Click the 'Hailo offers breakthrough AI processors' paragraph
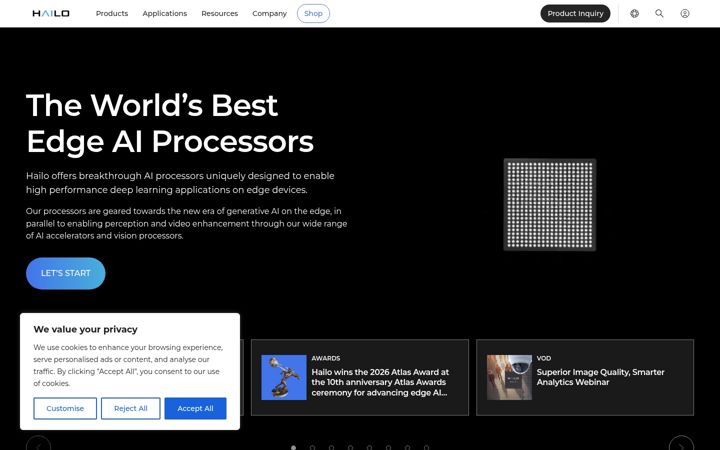The width and height of the screenshot is (720, 450). pos(180,183)
